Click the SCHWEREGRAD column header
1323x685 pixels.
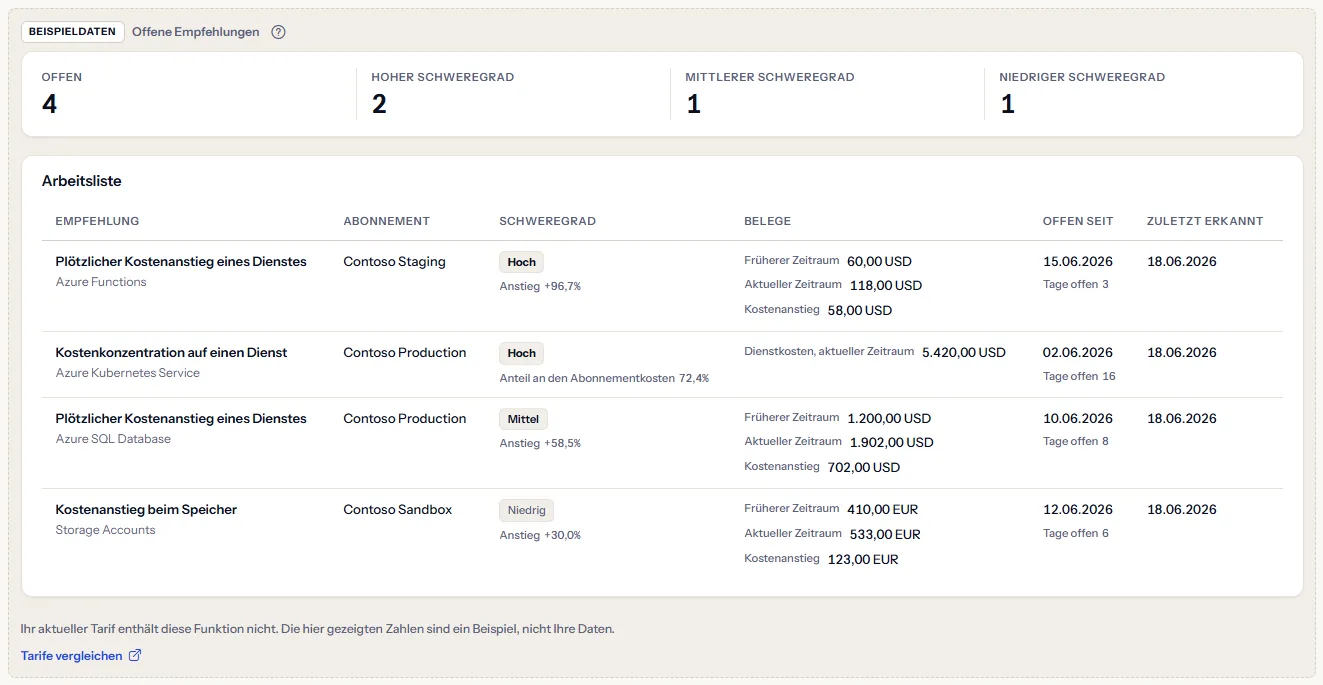(548, 221)
